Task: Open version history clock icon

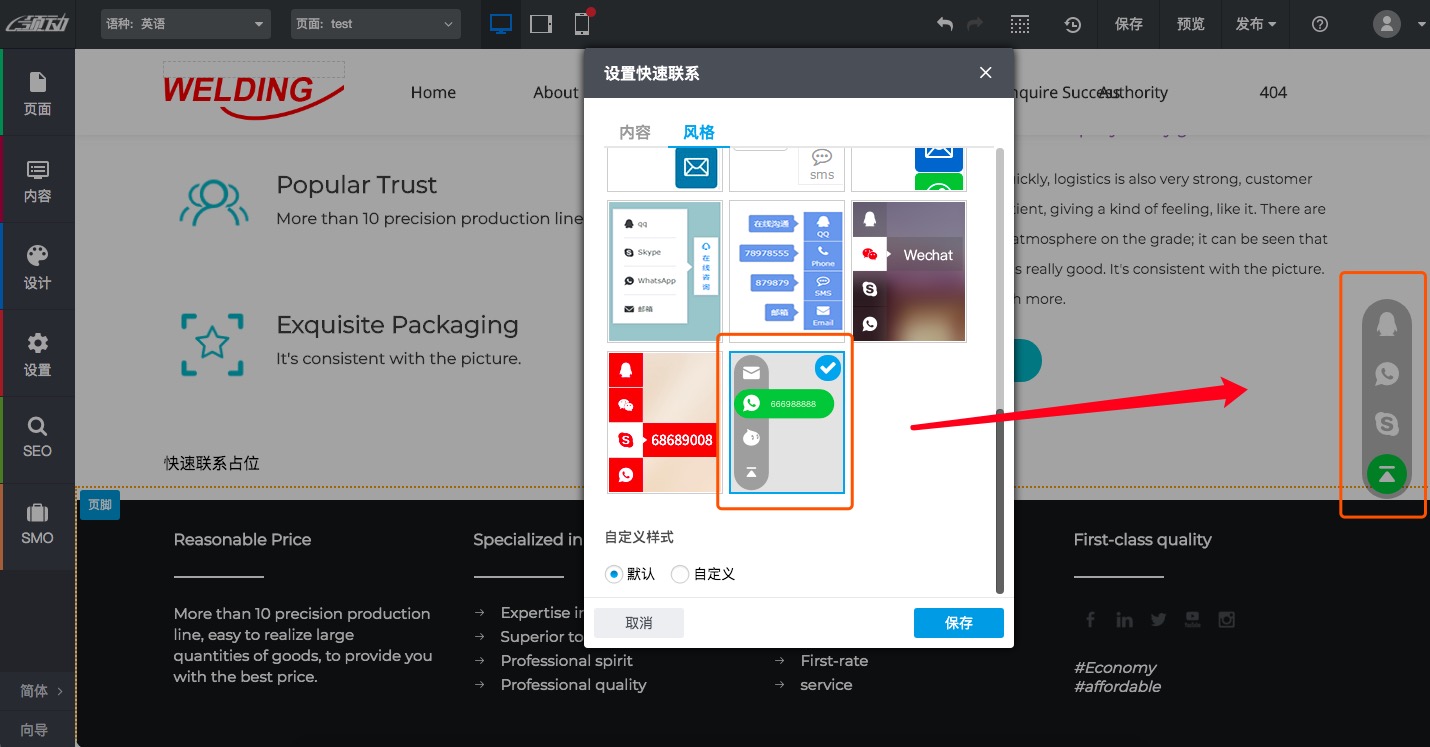Action: 1072,24
